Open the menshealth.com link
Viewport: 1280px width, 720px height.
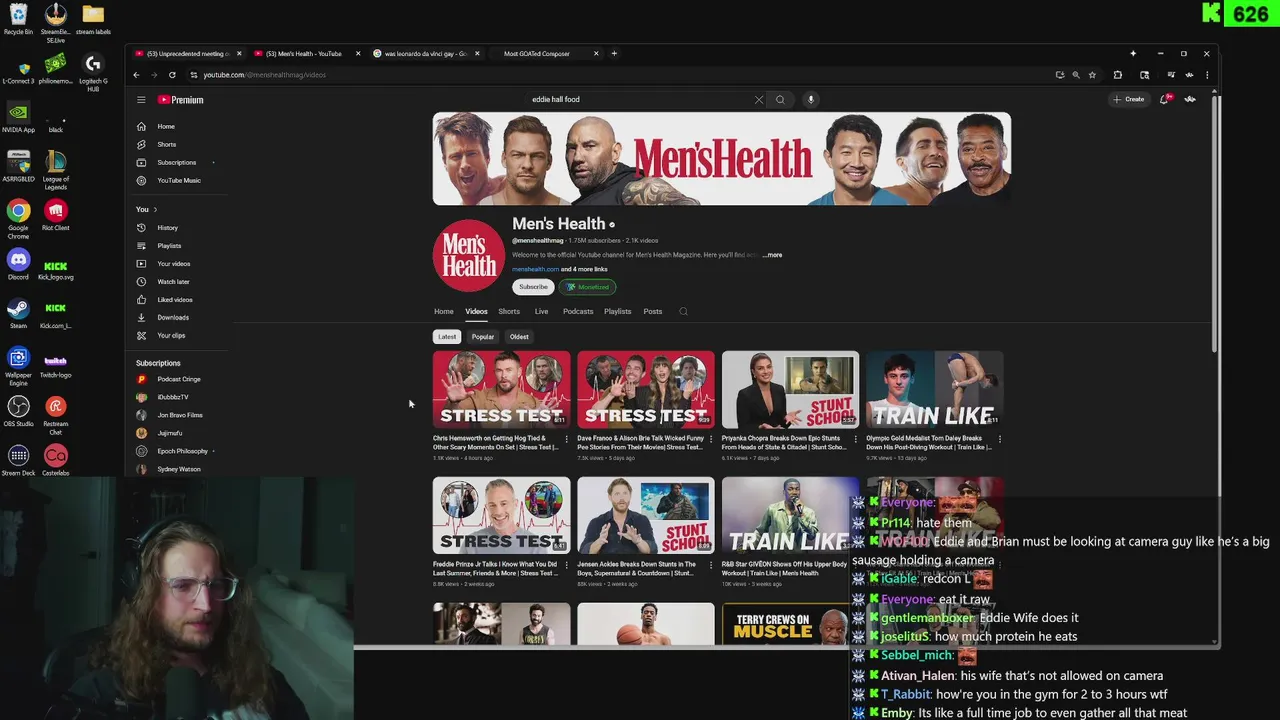(x=535, y=269)
